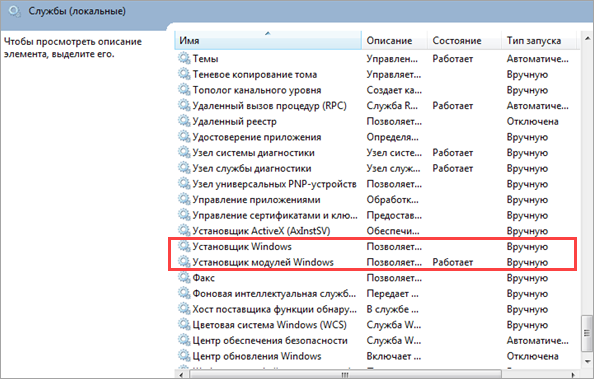594x379 pixels.
Task: Select the Узел службы диагностики name
Action: 252,168
